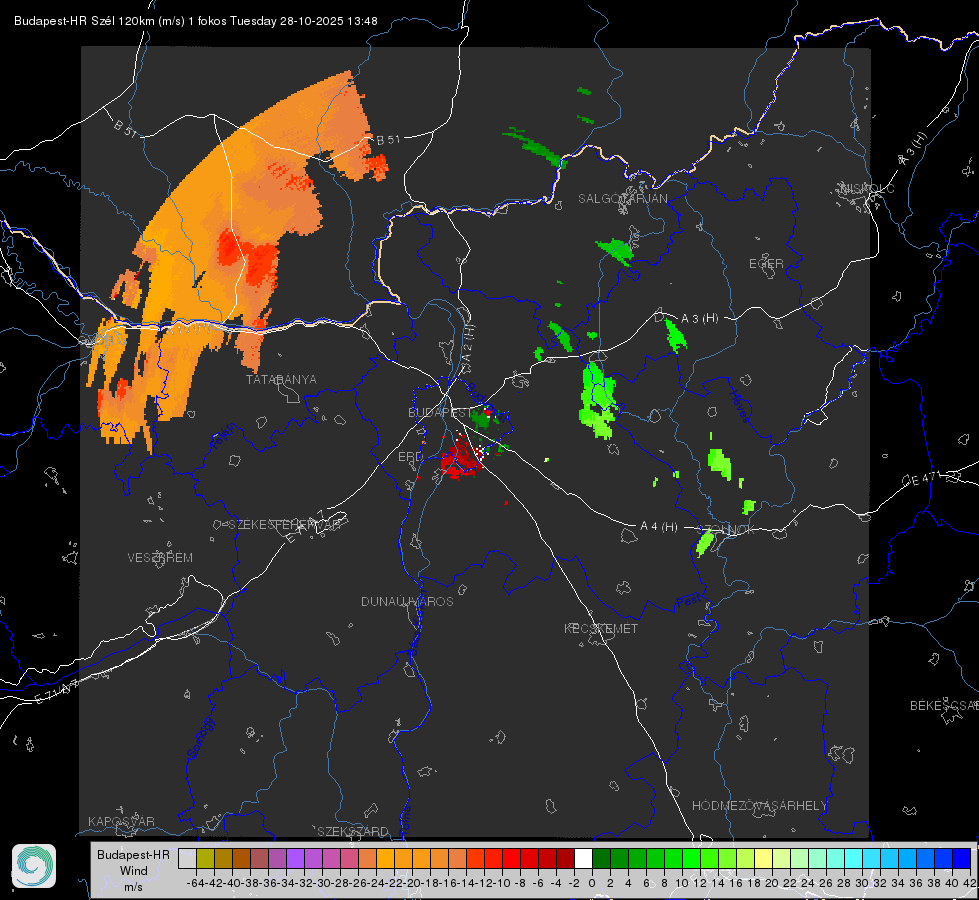The height and width of the screenshot is (900, 979).
Task: Click the 'A 4 (H)' road label
Action: (x=659, y=527)
